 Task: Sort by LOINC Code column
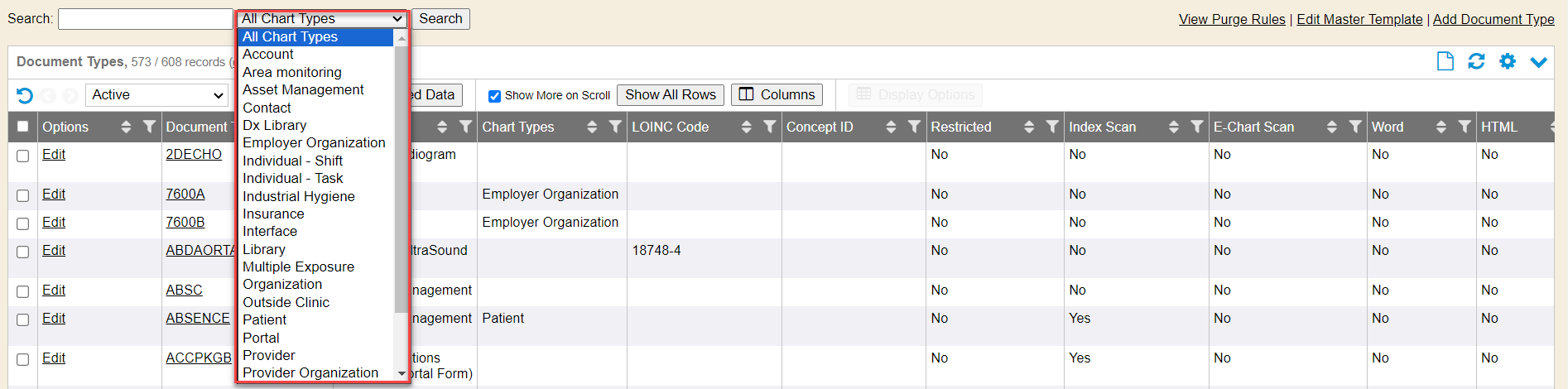pyautogui.click(x=746, y=127)
